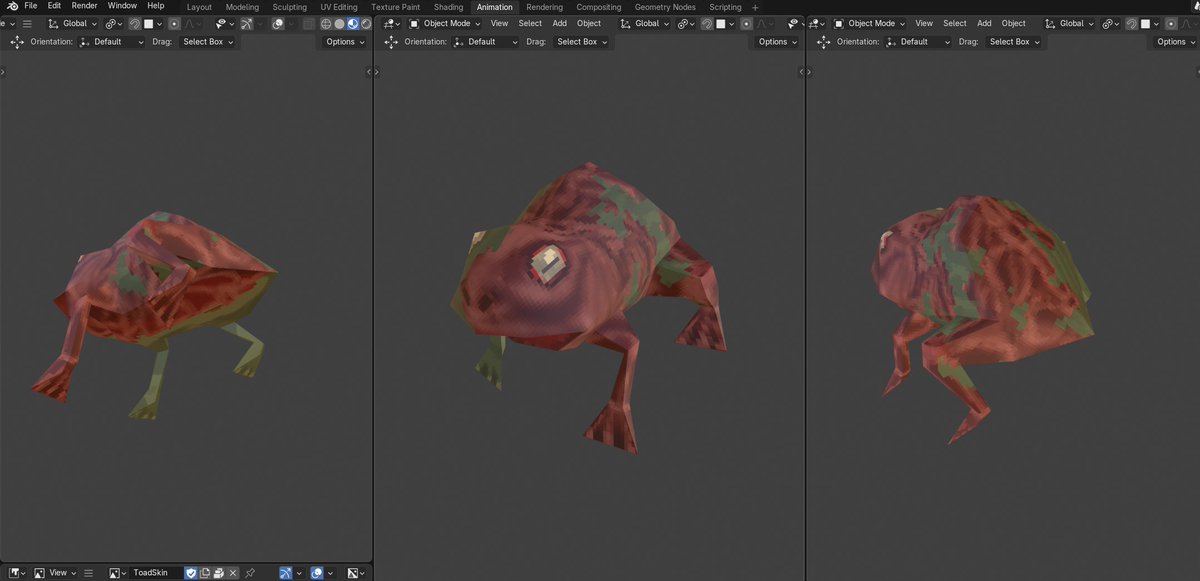Click the Blender logo icon
The height and width of the screenshot is (581, 1200).
(x=11, y=6)
